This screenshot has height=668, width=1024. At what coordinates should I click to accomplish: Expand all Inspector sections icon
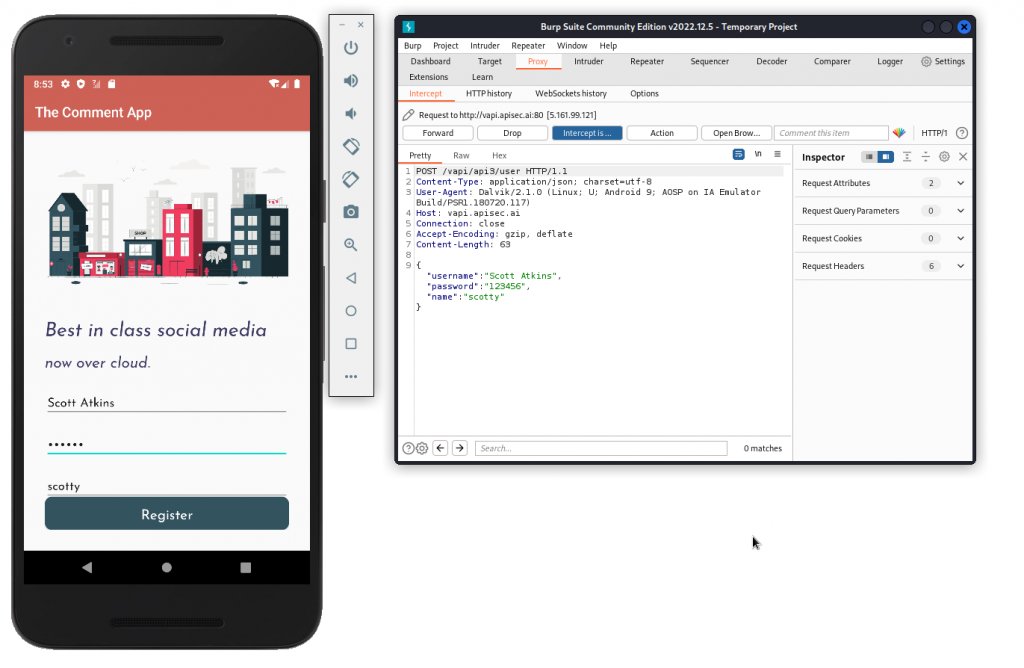[x=907, y=157]
